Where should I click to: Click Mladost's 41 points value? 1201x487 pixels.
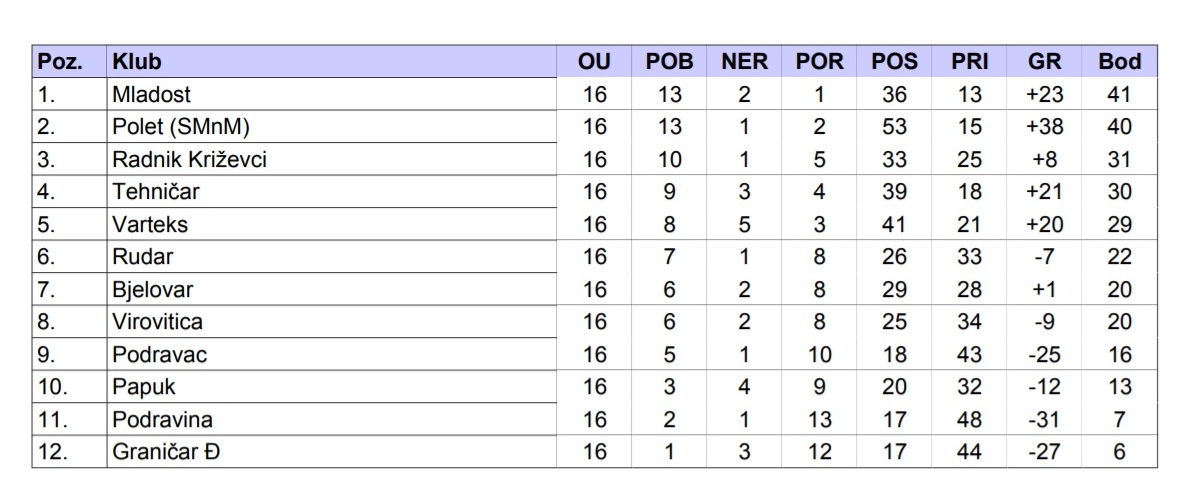1119,94
